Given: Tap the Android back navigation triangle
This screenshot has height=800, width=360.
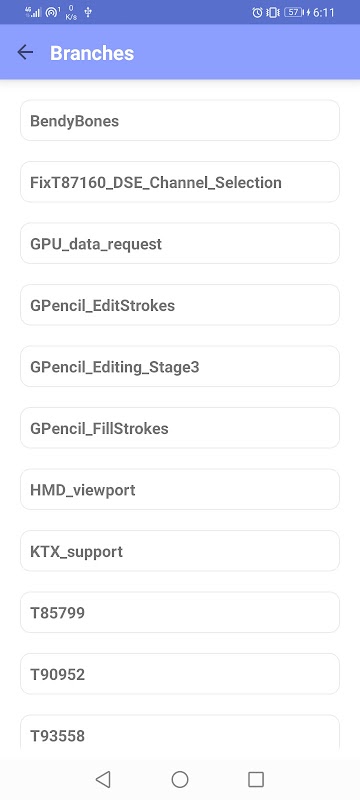Looking at the screenshot, I should point(103,779).
